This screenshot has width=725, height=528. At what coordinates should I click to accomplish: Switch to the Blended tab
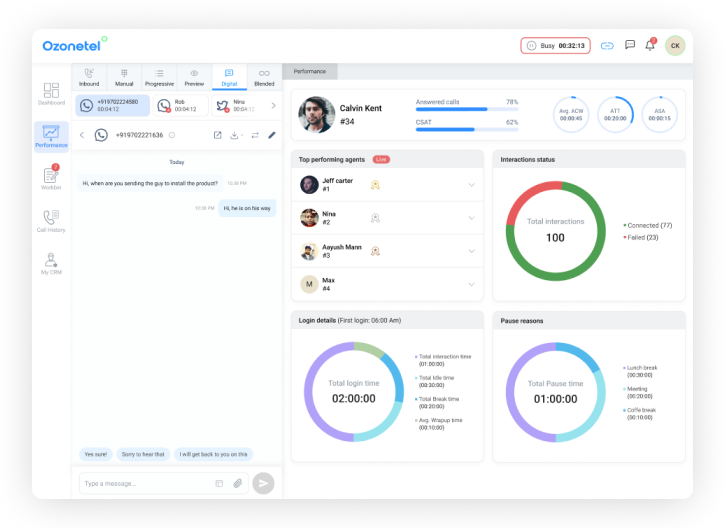pos(264,77)
